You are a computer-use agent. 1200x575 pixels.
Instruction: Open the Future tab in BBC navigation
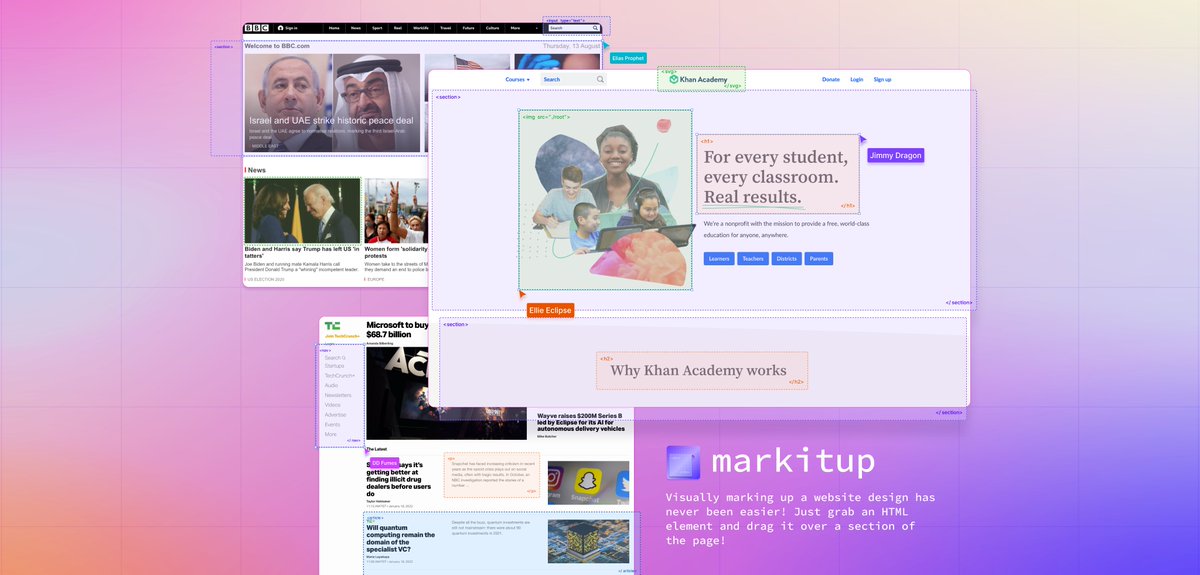469,28
